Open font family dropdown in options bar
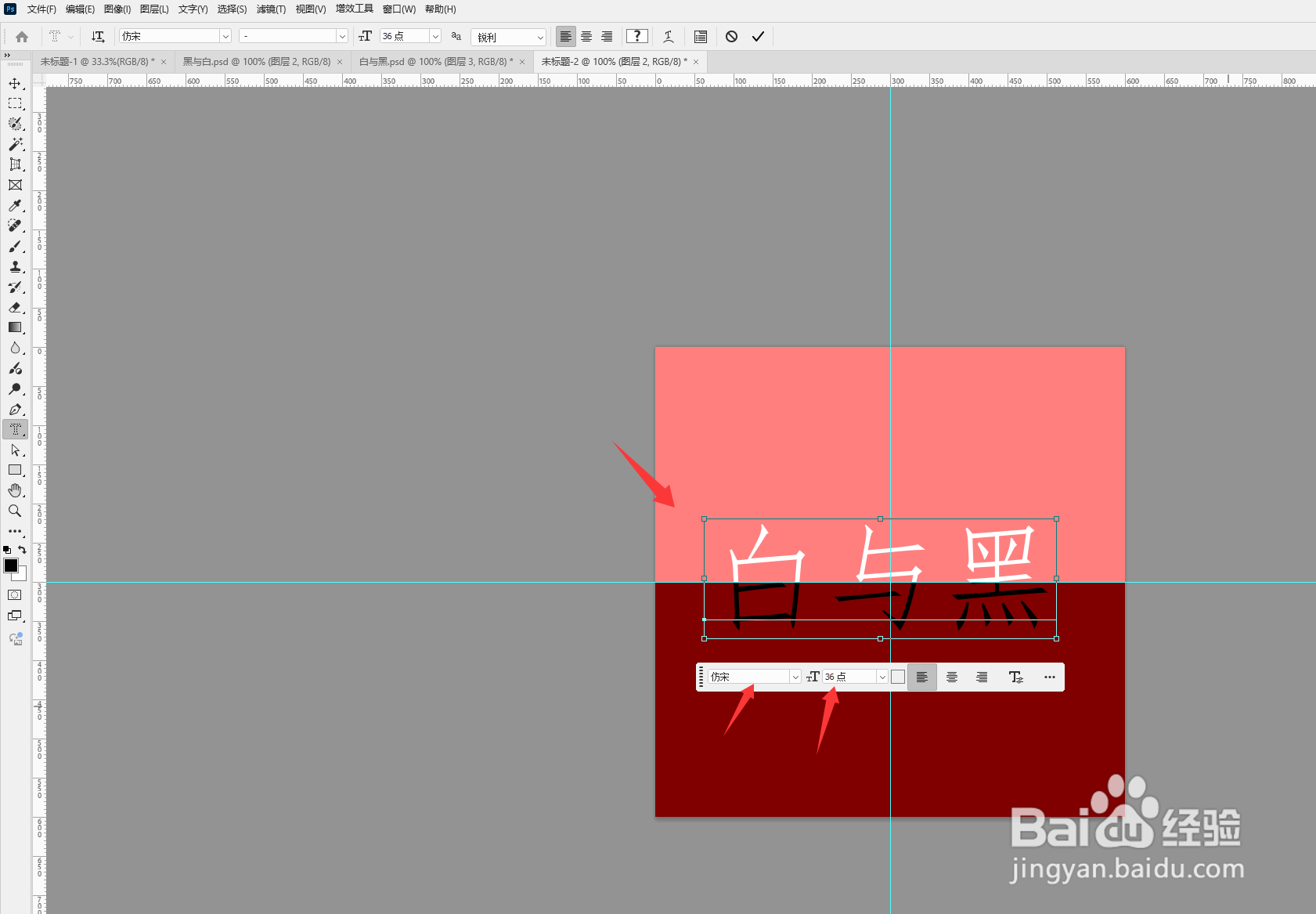The image size is (1316, 914). click(225, 36)
